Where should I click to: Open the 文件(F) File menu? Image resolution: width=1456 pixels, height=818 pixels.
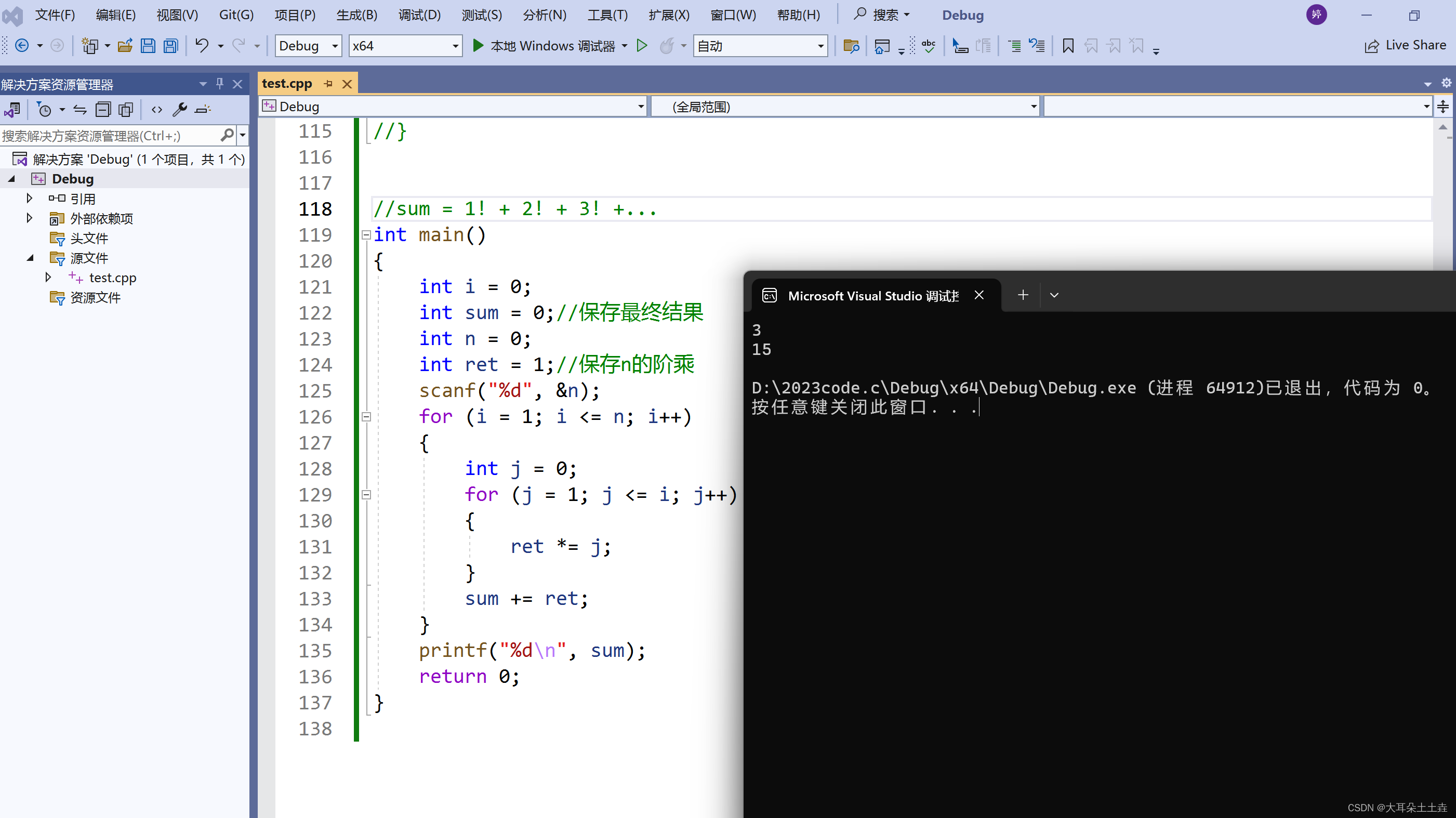click(57, 14)
